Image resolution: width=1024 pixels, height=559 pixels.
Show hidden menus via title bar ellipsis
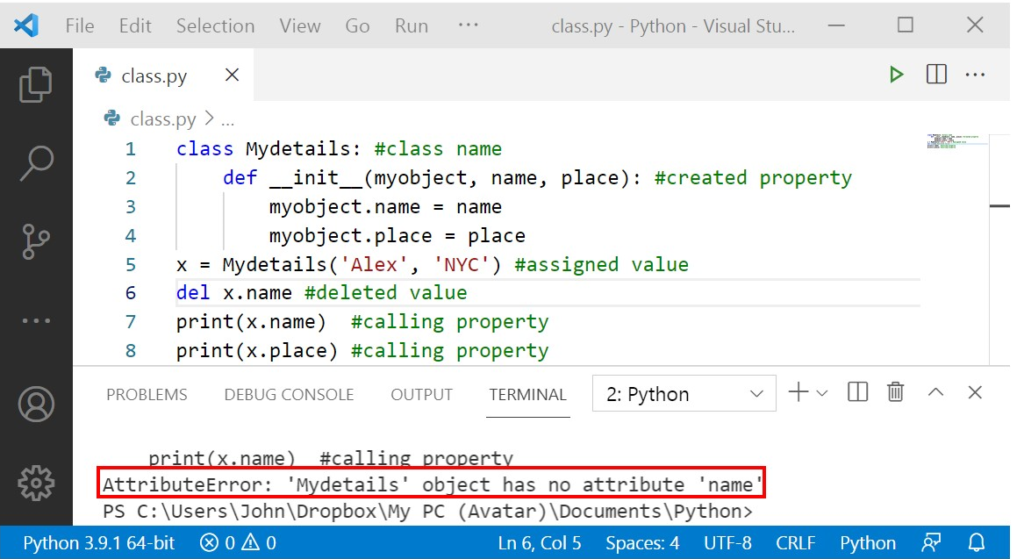[x=468, y=25]
